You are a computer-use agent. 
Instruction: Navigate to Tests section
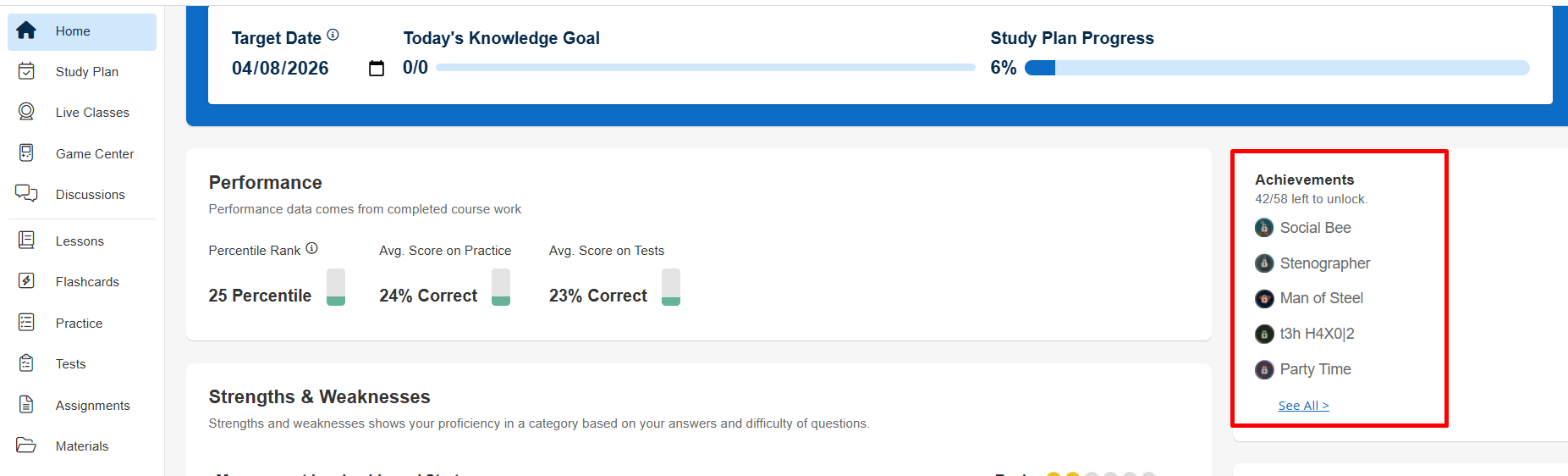70,364
